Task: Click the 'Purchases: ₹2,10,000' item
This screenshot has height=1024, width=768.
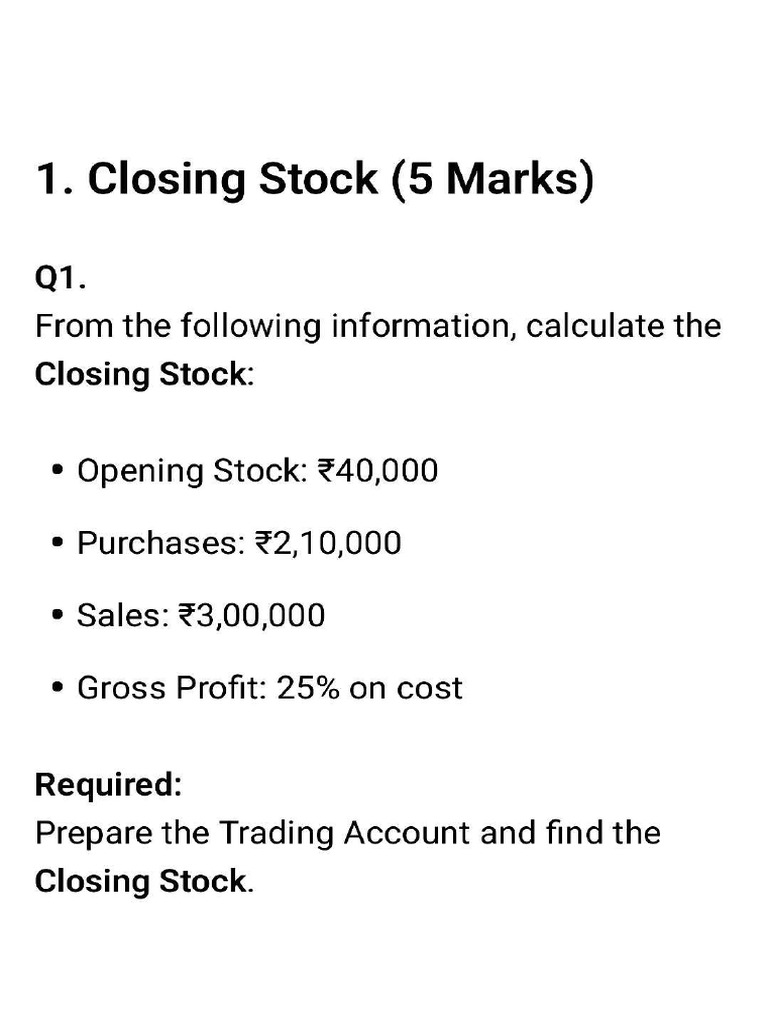Action: (239, 543)
